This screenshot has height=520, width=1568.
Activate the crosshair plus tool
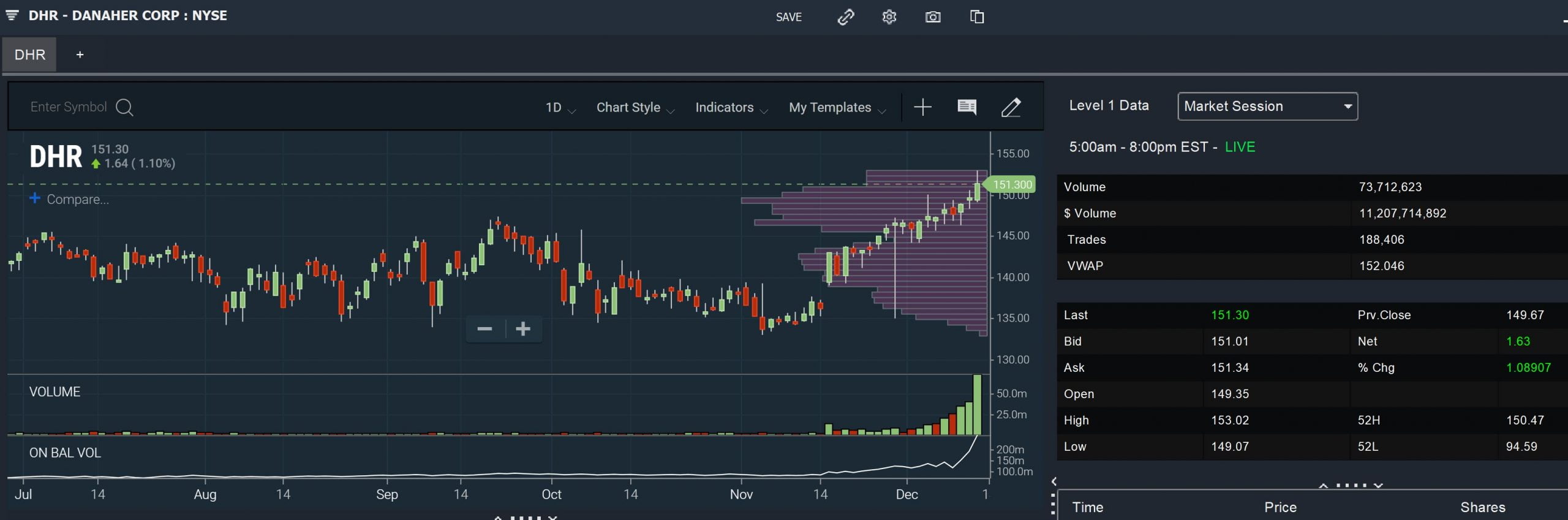click(922, 107)
